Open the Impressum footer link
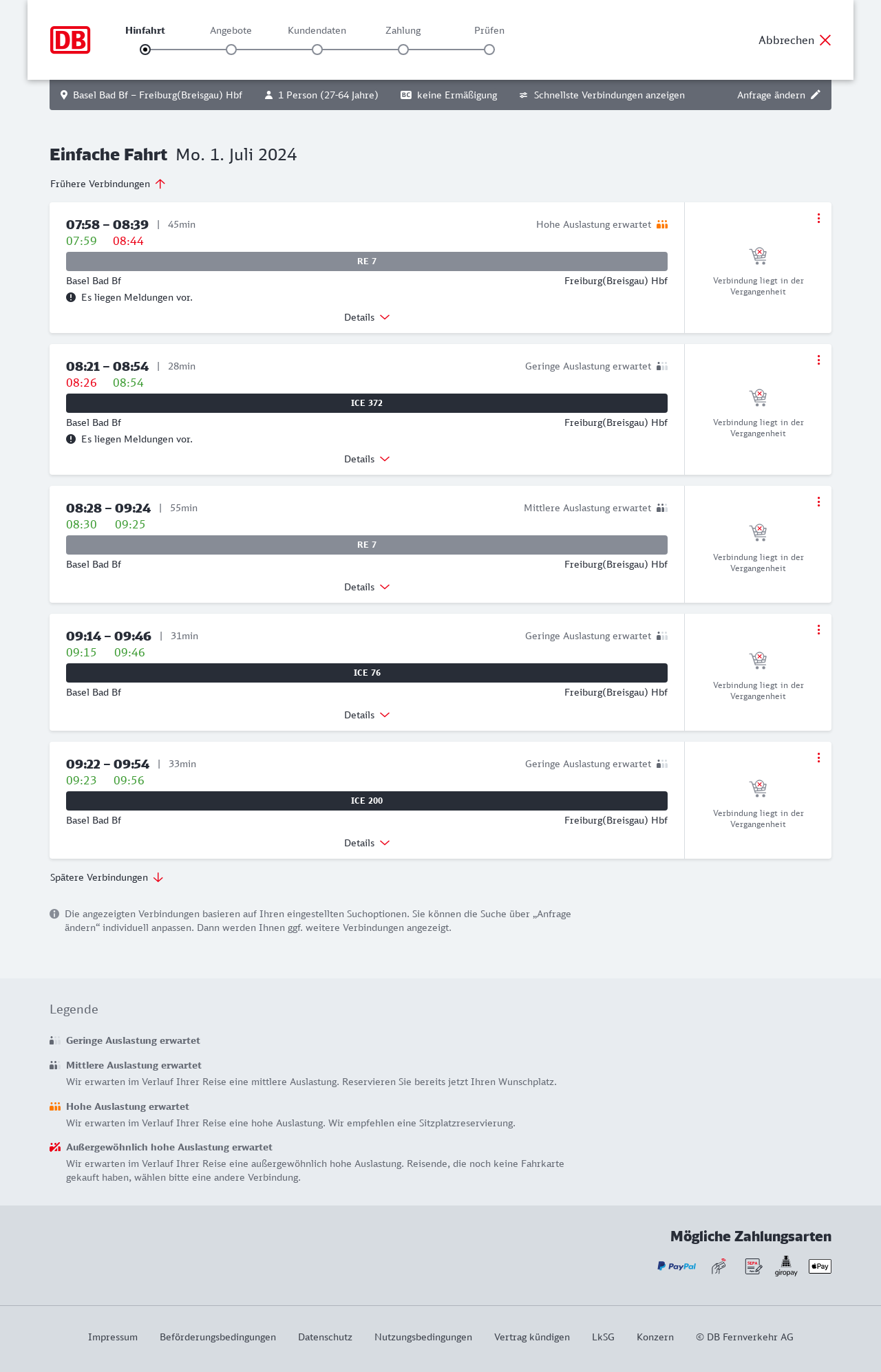881x1372 pixels. point(113,1337)
